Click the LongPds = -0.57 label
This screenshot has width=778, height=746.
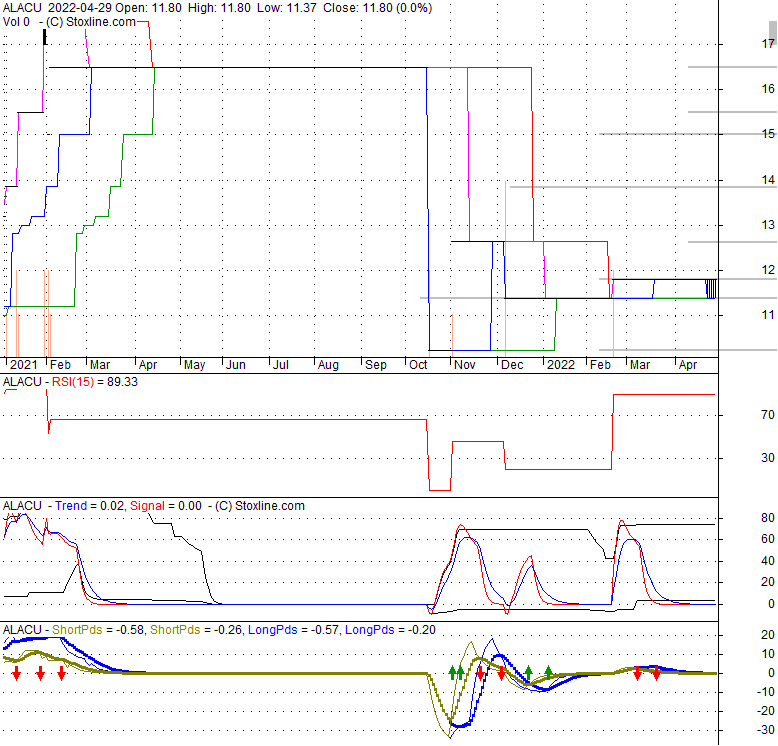point(293,630)
